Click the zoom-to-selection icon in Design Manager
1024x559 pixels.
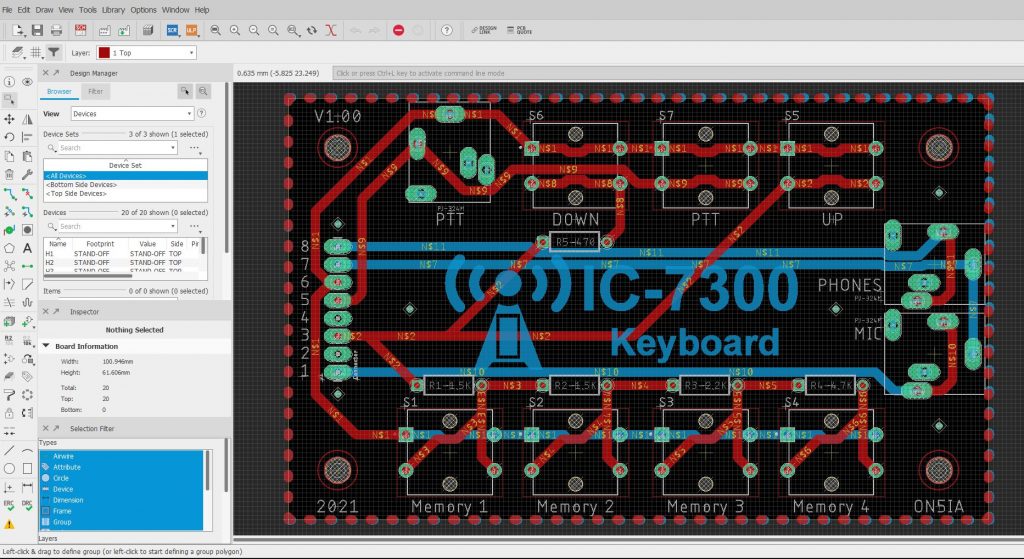point(203,91)
